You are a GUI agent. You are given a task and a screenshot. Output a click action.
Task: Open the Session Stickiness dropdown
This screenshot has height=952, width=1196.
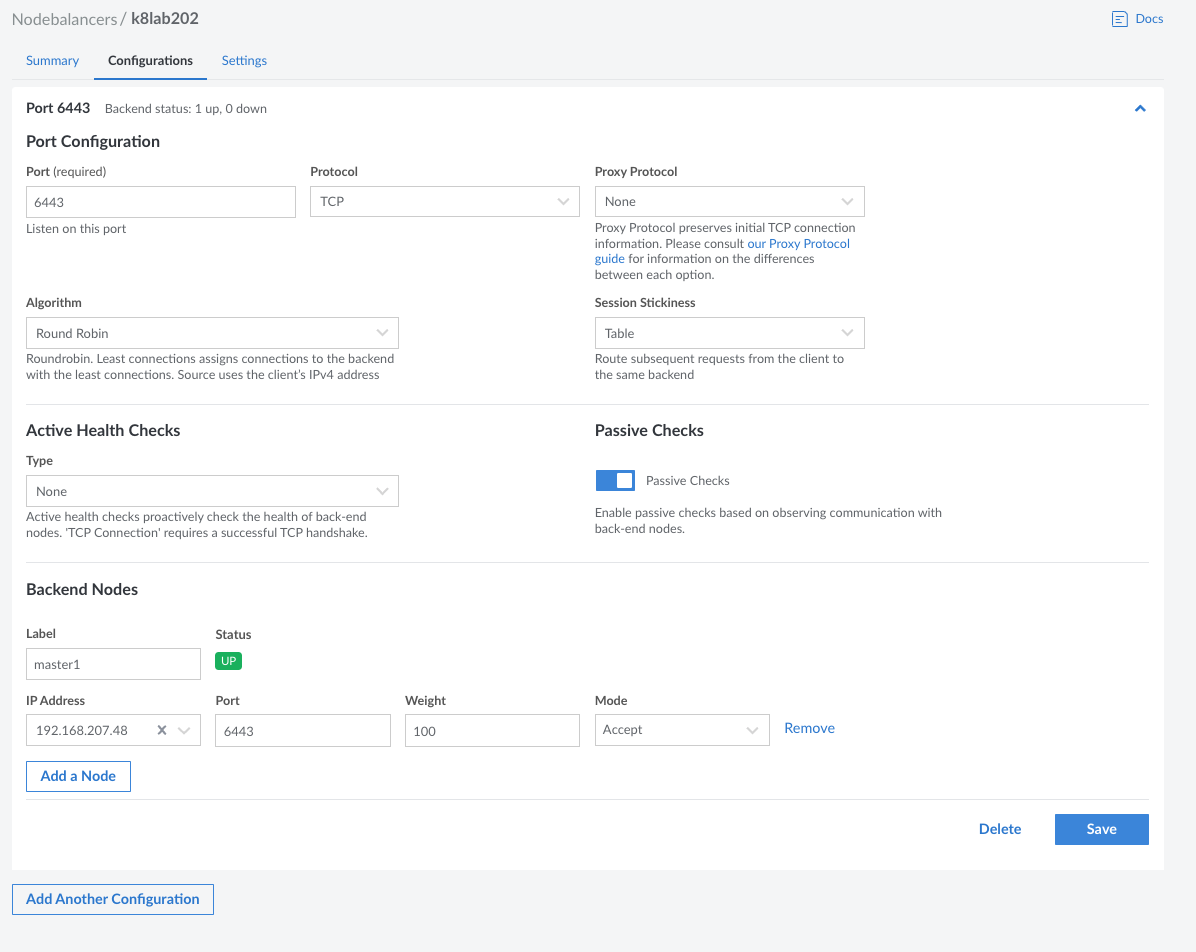(x=729, y=333)
